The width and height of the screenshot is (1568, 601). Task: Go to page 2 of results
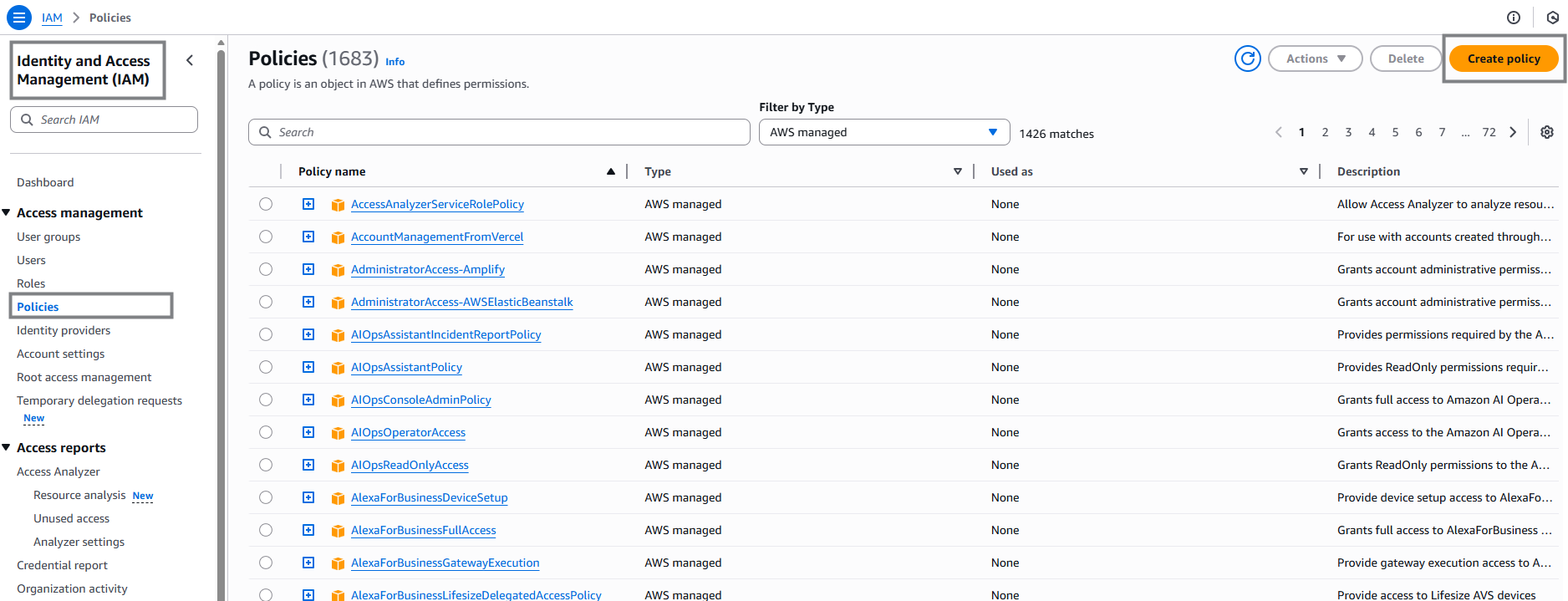(1325, 132)
